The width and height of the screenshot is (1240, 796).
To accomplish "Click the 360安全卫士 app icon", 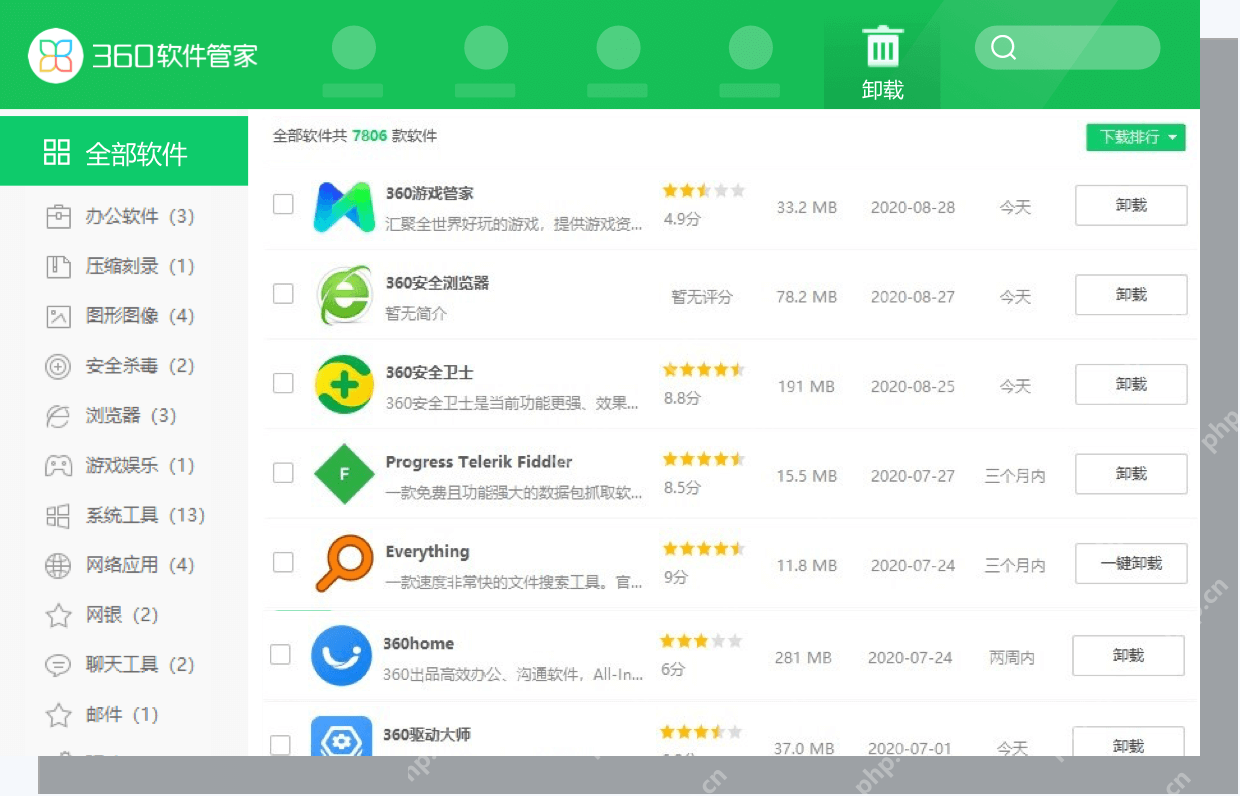I will (x=344, y=384).
